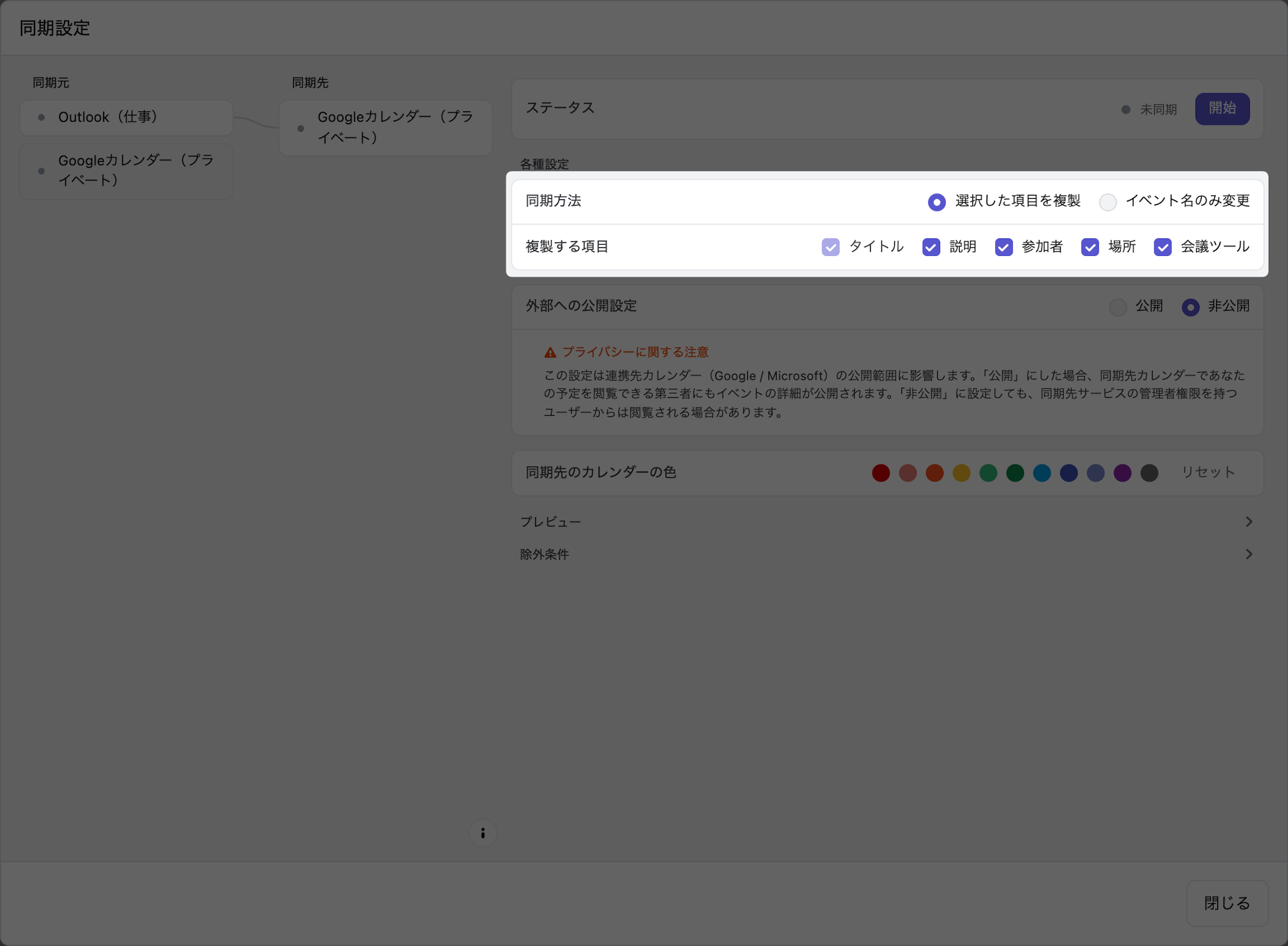Pick the salmon pink calendar color
This screenshot has height=946, width=1288.
click(907, 473)
